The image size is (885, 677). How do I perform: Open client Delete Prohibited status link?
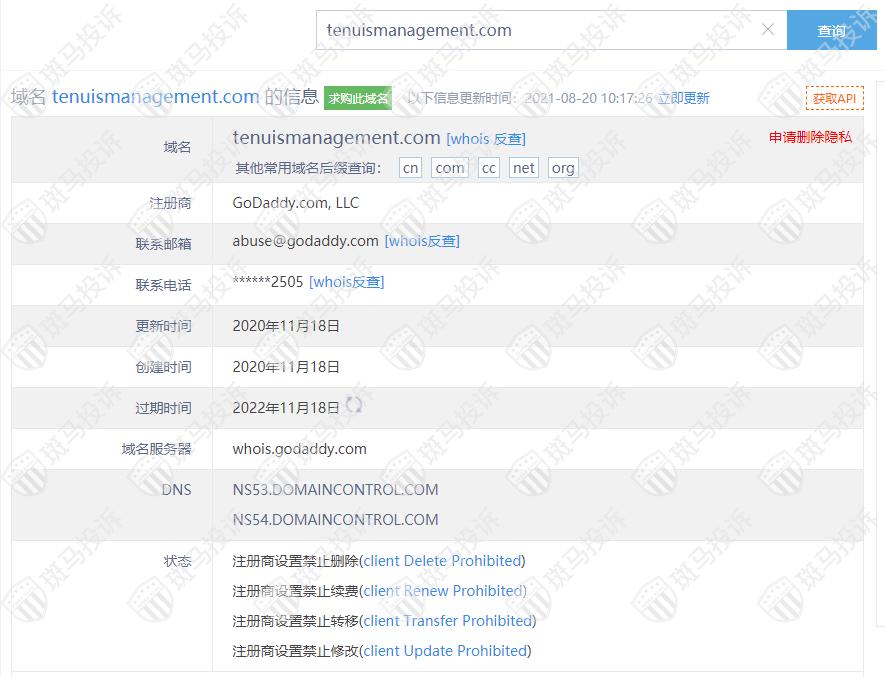442,561
